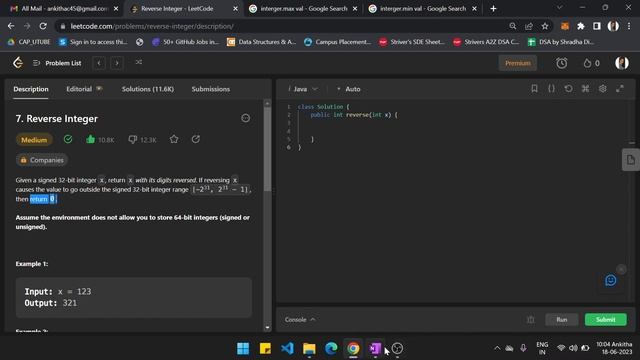Open the LeetCode profile avatar

(622, 63)
